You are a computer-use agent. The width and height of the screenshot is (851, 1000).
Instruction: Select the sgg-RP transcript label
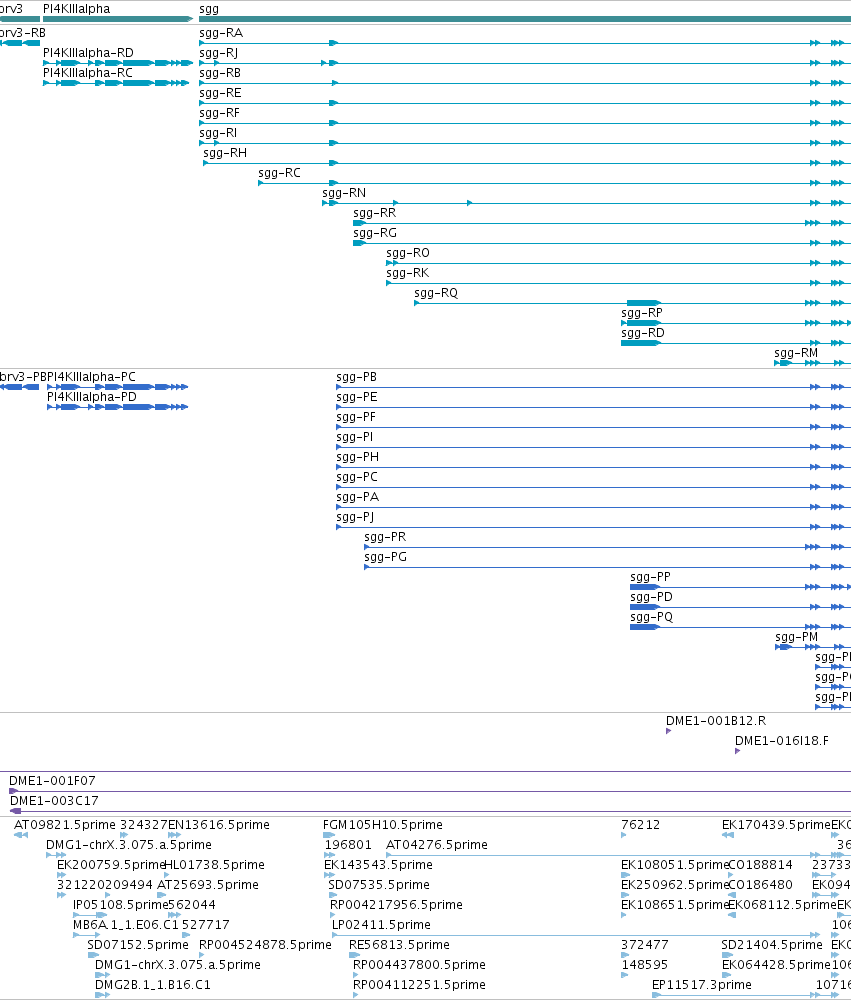[x=642, y=313]
